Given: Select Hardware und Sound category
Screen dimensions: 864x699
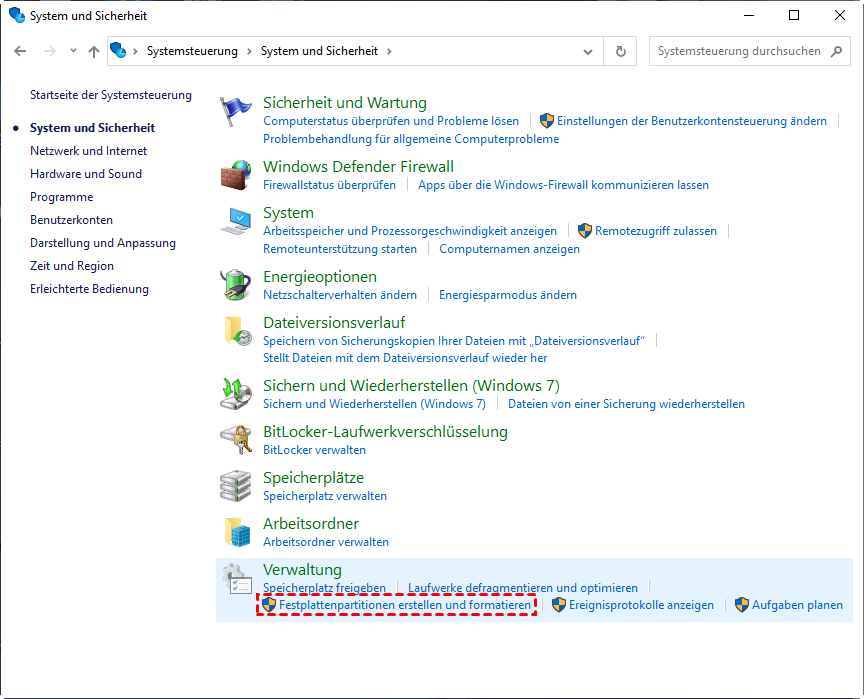Looking at the screenshot, I should (x=86, y=174).
